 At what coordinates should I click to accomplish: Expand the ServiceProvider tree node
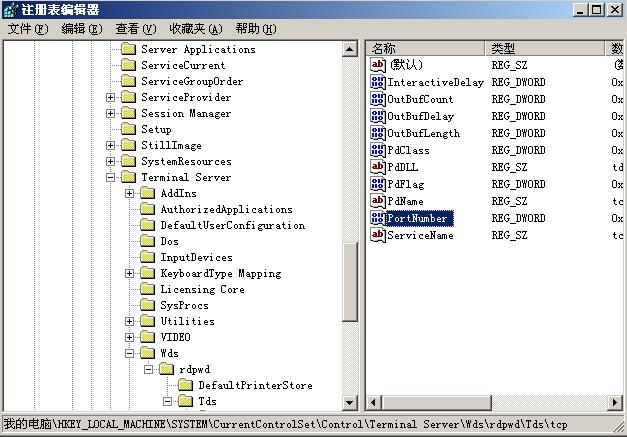(110, 97)
